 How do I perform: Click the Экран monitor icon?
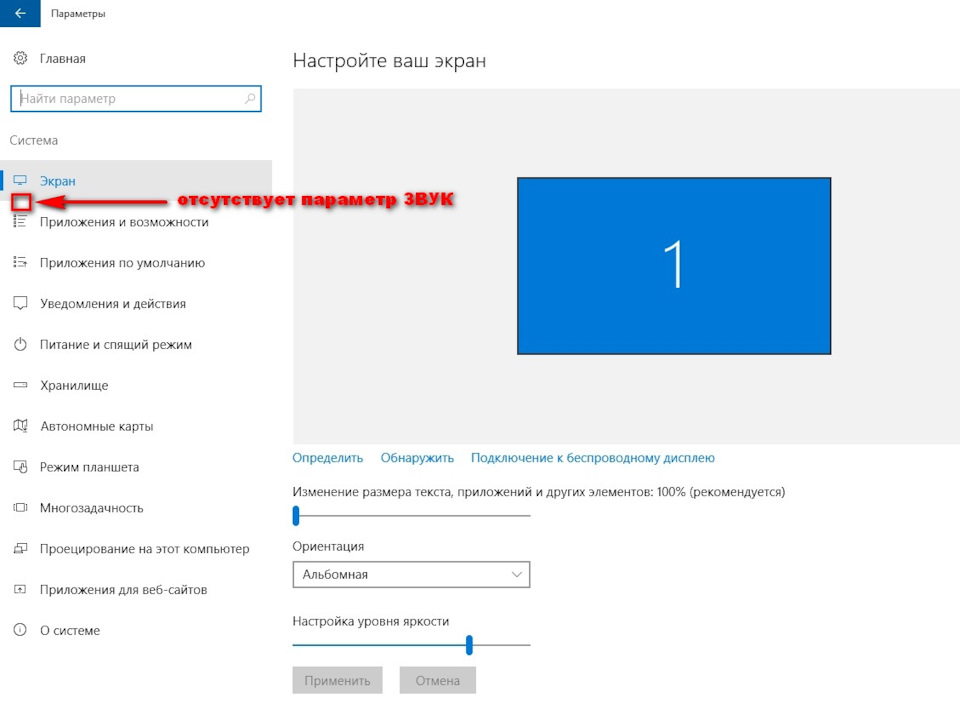(20, 181)
